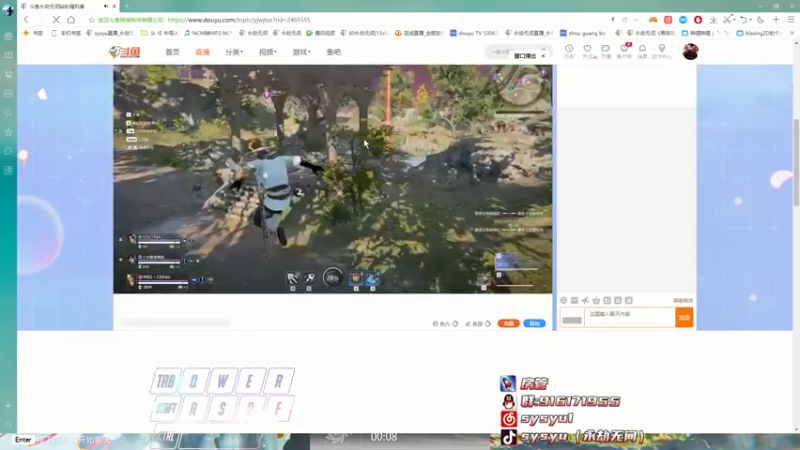Close the 窗口弹出 tooltip

[543, 56]
